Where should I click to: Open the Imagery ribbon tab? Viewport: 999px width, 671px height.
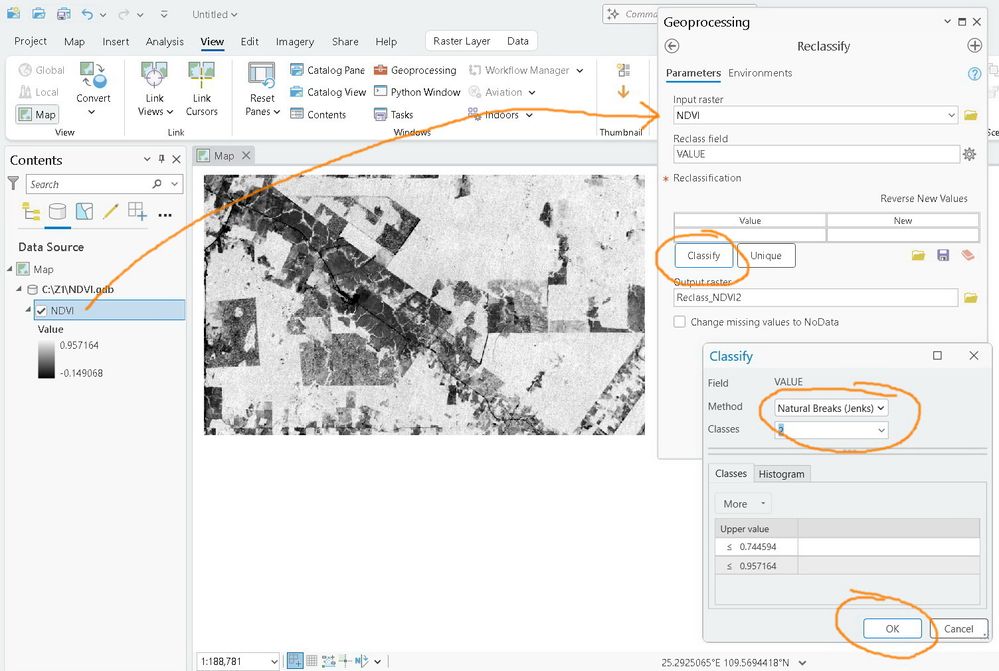point(295,42)
